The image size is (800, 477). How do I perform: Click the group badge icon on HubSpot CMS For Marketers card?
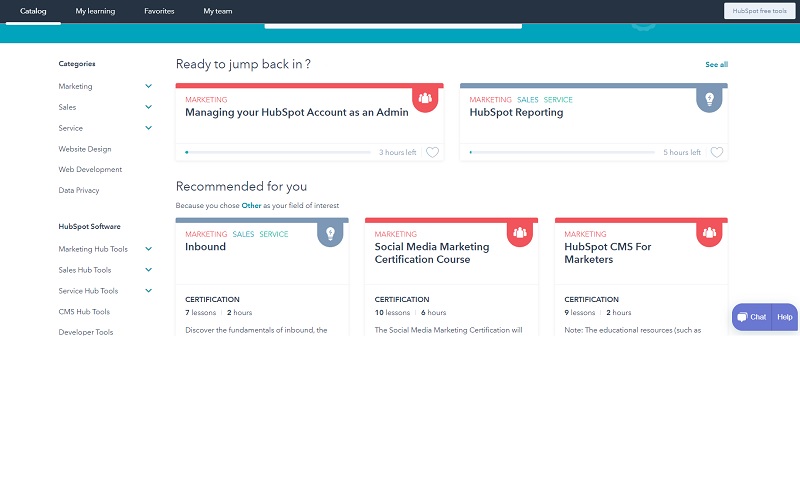click(709, 233)
